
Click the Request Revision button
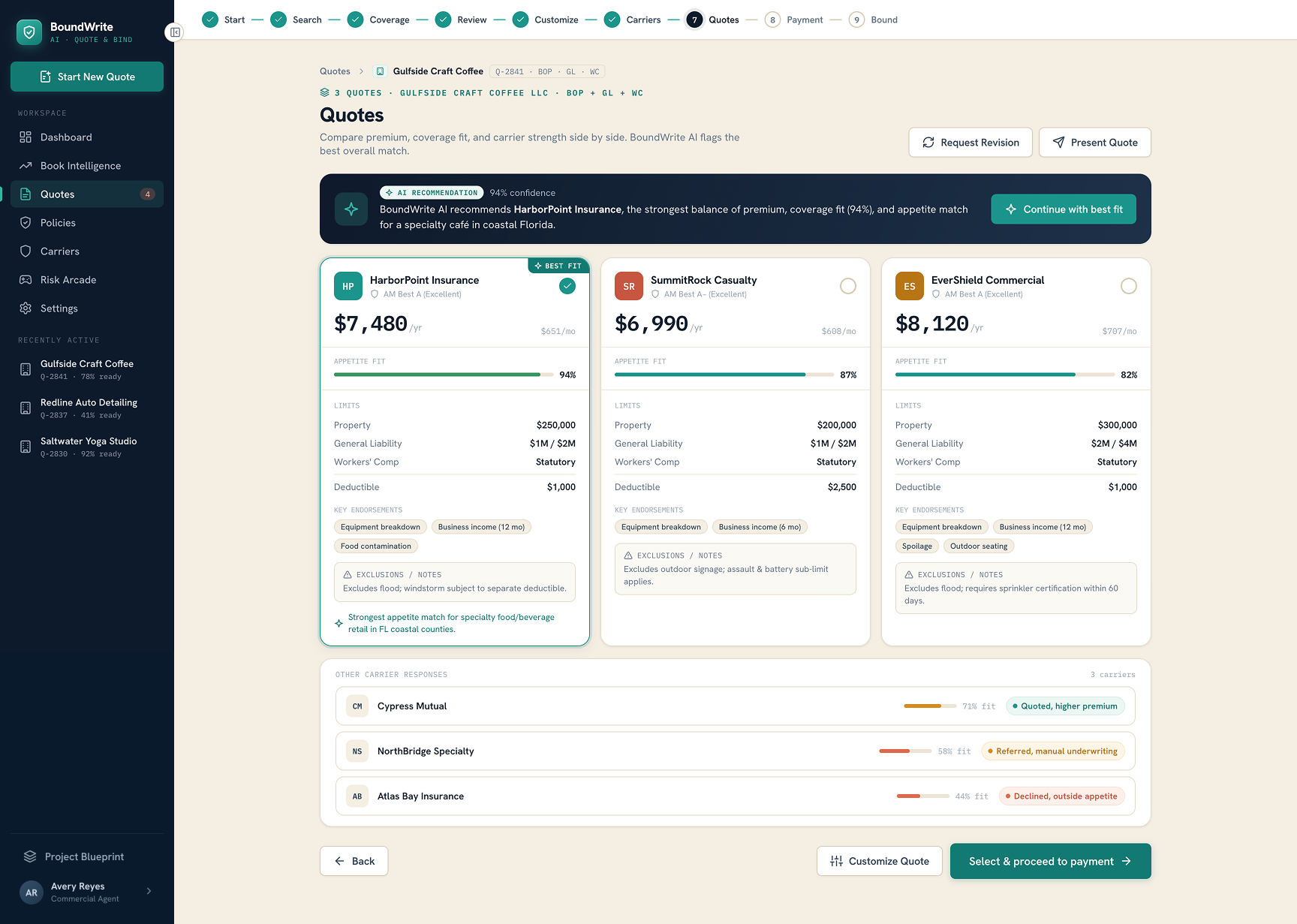point(970,143)
